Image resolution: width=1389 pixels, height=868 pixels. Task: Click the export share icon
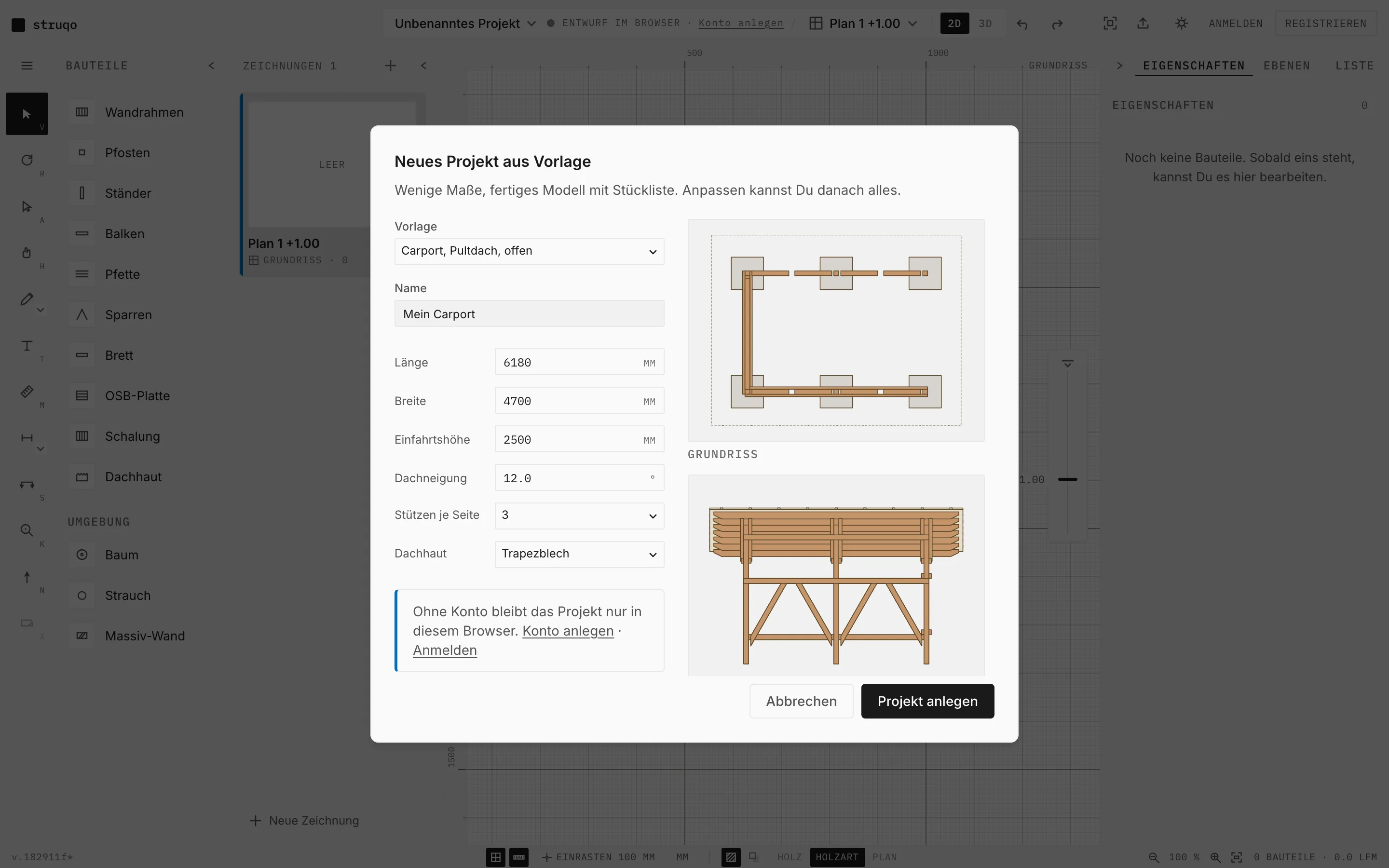click(1144, 24)
